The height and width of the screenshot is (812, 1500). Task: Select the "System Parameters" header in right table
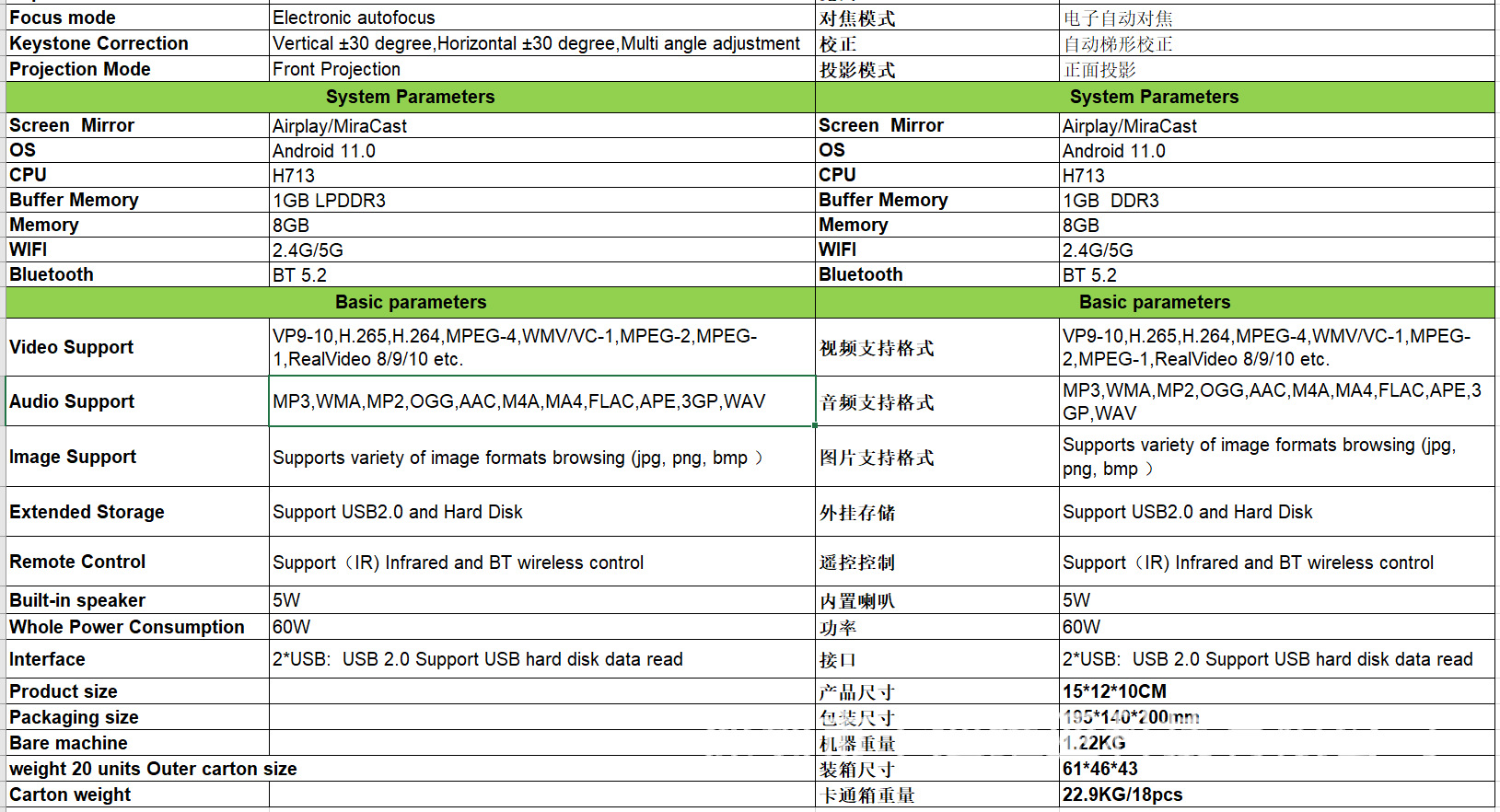point(1155,97)
